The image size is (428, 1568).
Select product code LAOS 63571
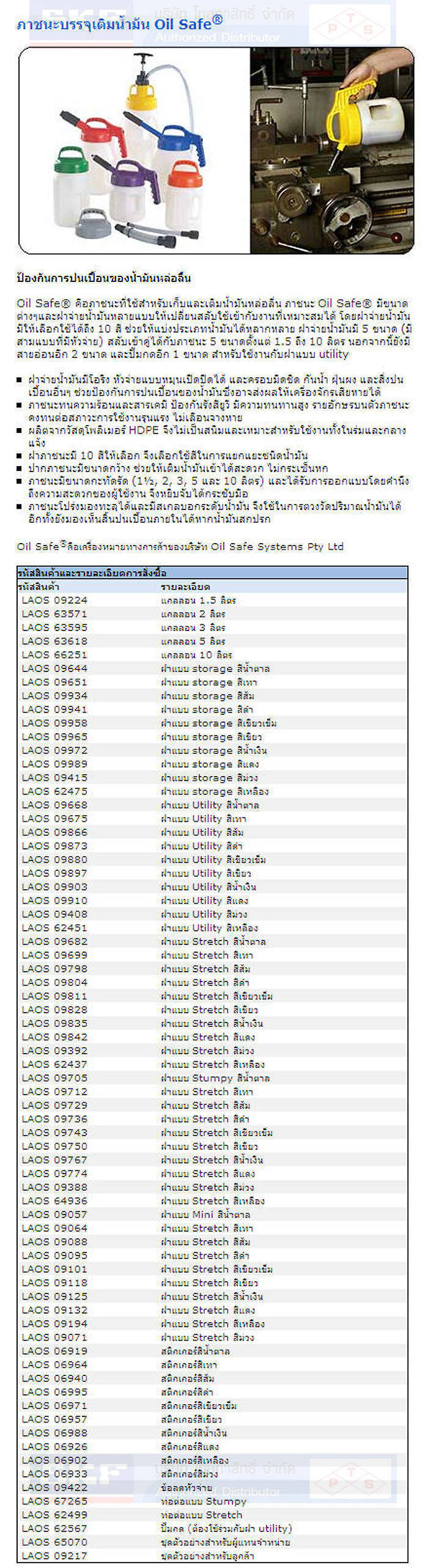[54, 613]
